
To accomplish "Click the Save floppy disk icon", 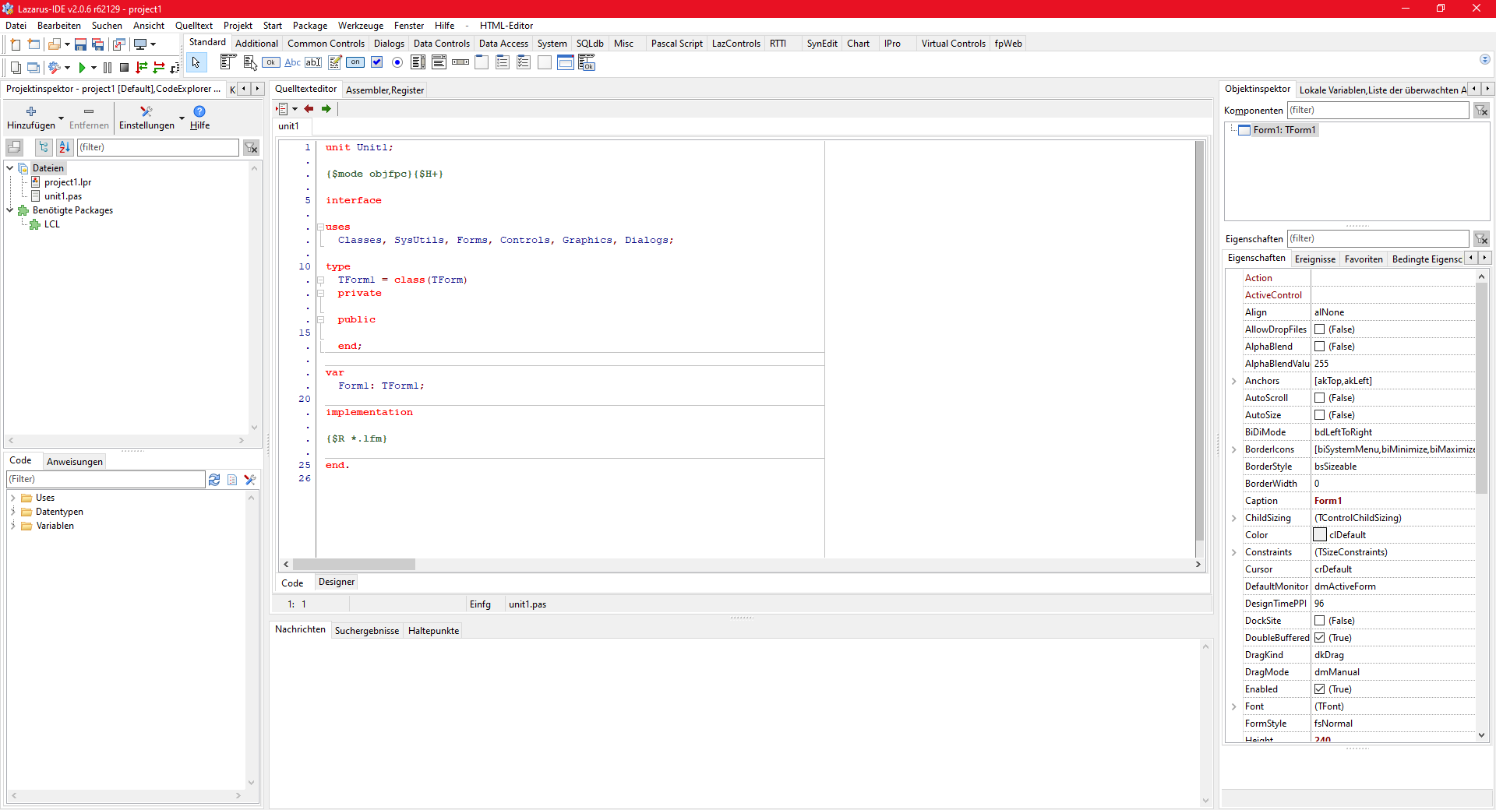I will [x=81, y=44].
